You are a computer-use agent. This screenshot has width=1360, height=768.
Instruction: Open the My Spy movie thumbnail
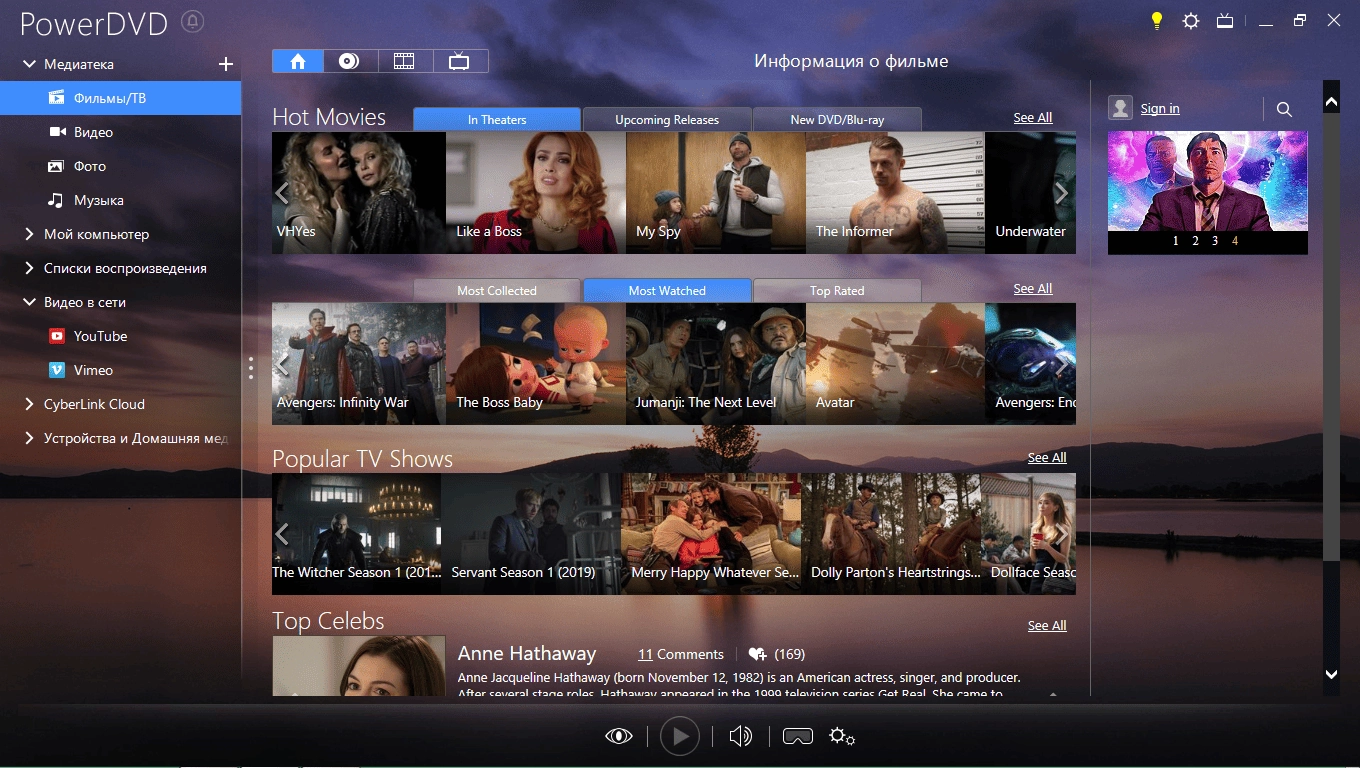click(x=716, y=192)
